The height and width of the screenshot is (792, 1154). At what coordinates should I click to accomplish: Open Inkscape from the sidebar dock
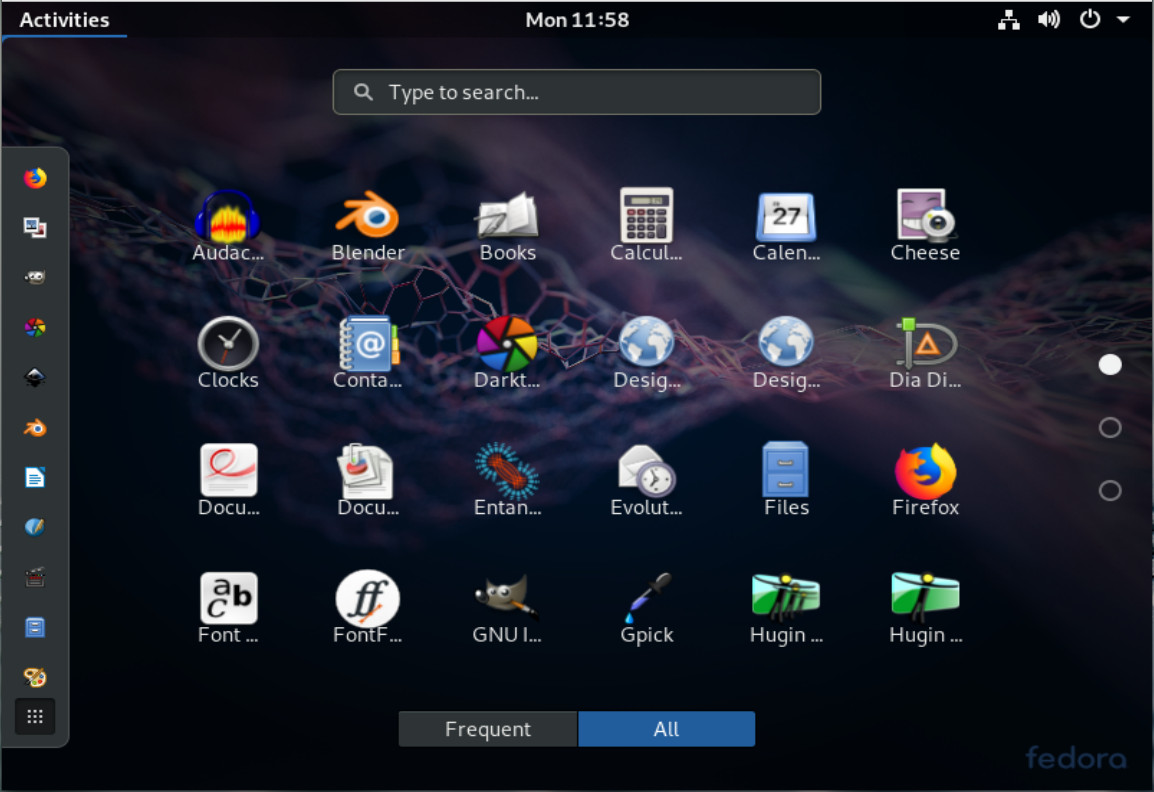pyautogui.click(x=35, y=378)
